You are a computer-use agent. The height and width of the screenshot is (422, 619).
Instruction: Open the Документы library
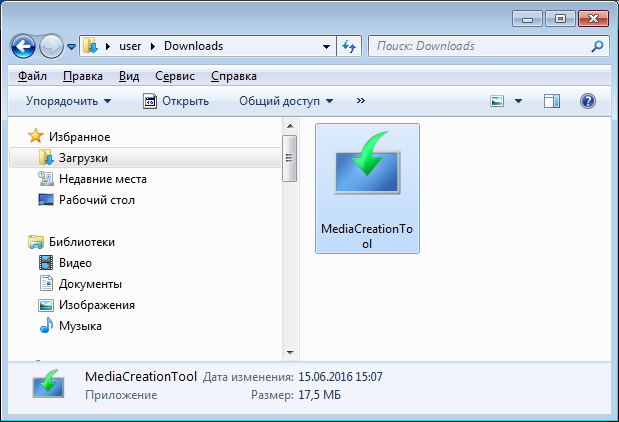(90, 284)
